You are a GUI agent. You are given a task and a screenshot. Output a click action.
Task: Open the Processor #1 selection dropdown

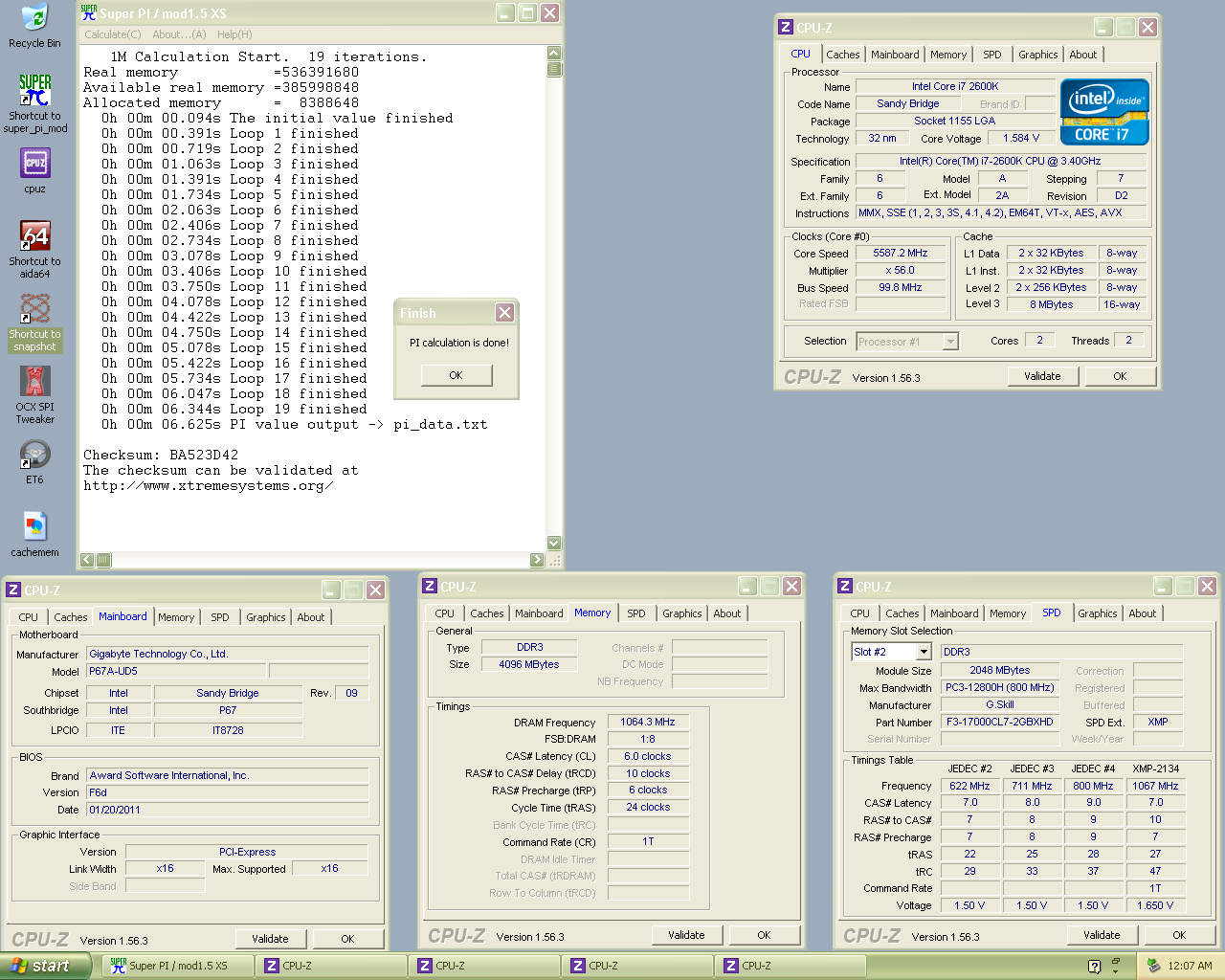coord(950,342)
